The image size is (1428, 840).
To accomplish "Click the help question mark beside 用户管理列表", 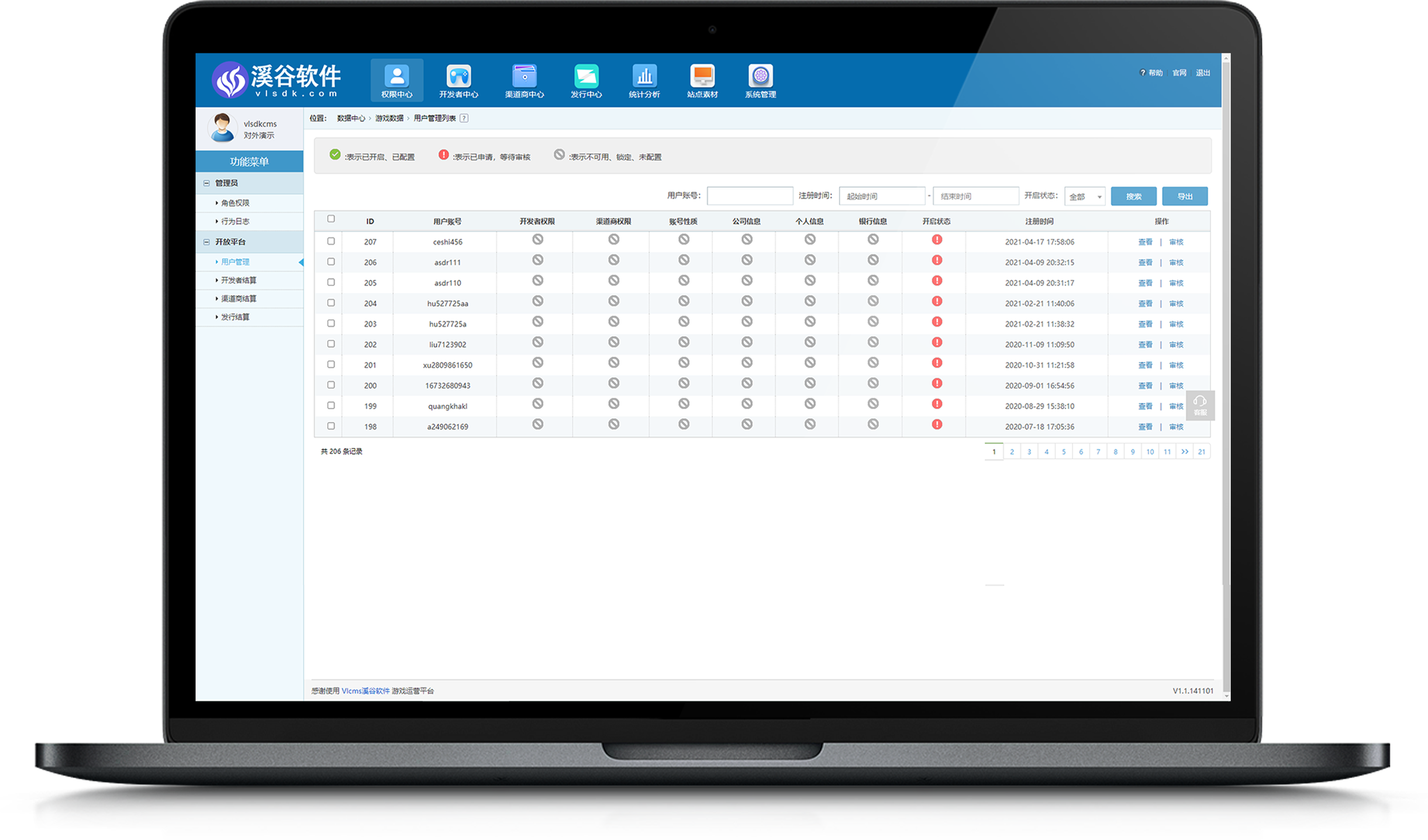I will point(464,118).
